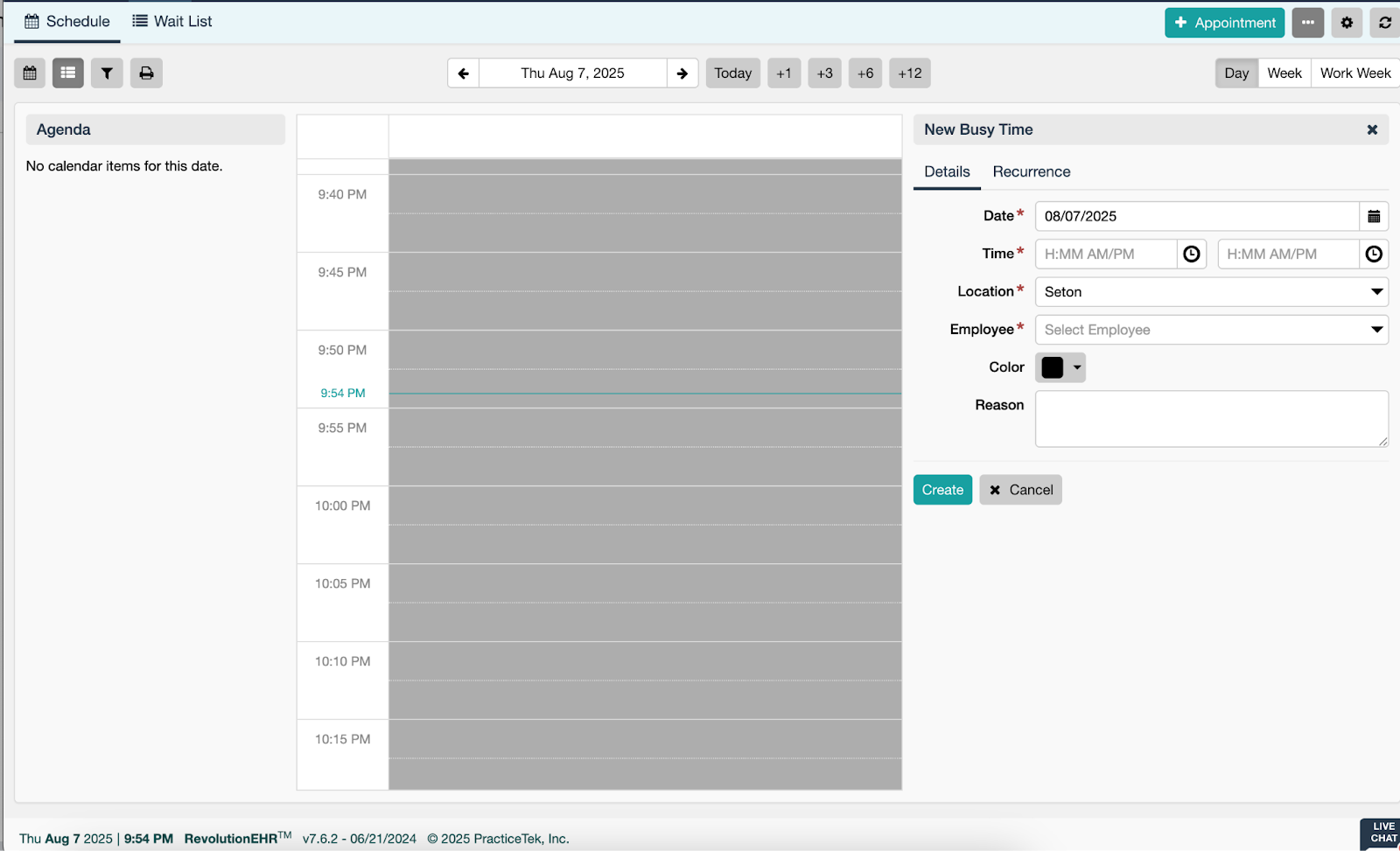Image resolution: width=1400 pixels, height=851 pixels.
Task: Switch to Day view
Action: click(1236, 73)
